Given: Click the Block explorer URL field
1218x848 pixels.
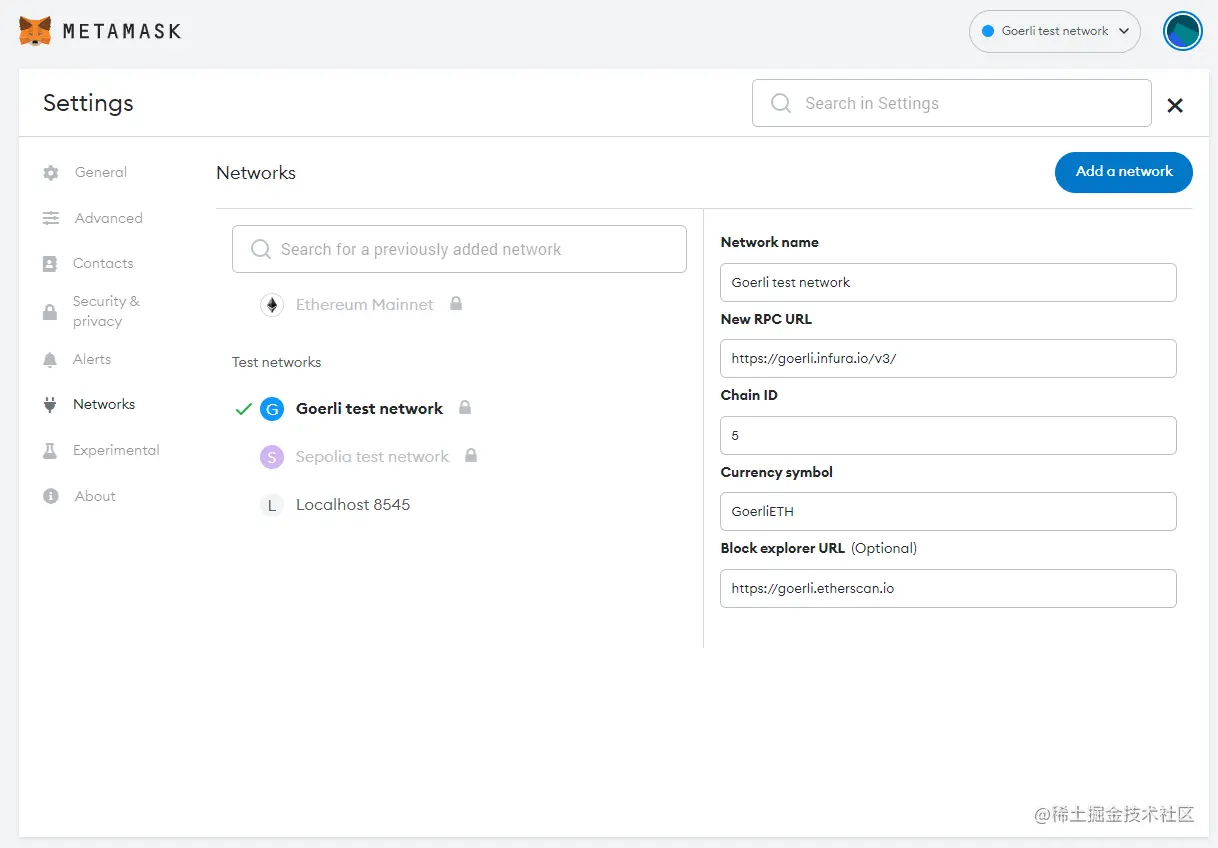Looking at the screenshot, I should (947, 588).
